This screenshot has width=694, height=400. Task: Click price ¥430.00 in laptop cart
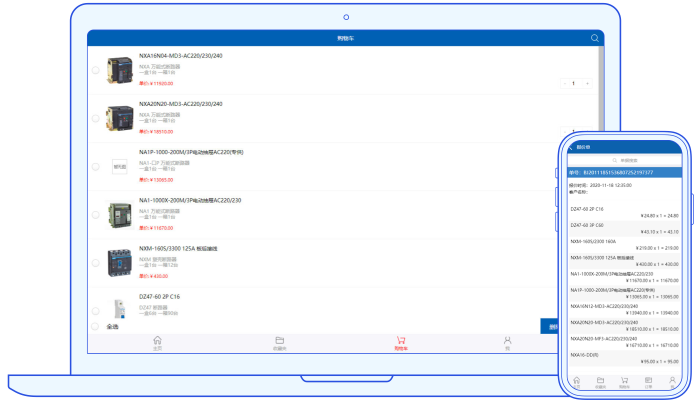153,277
